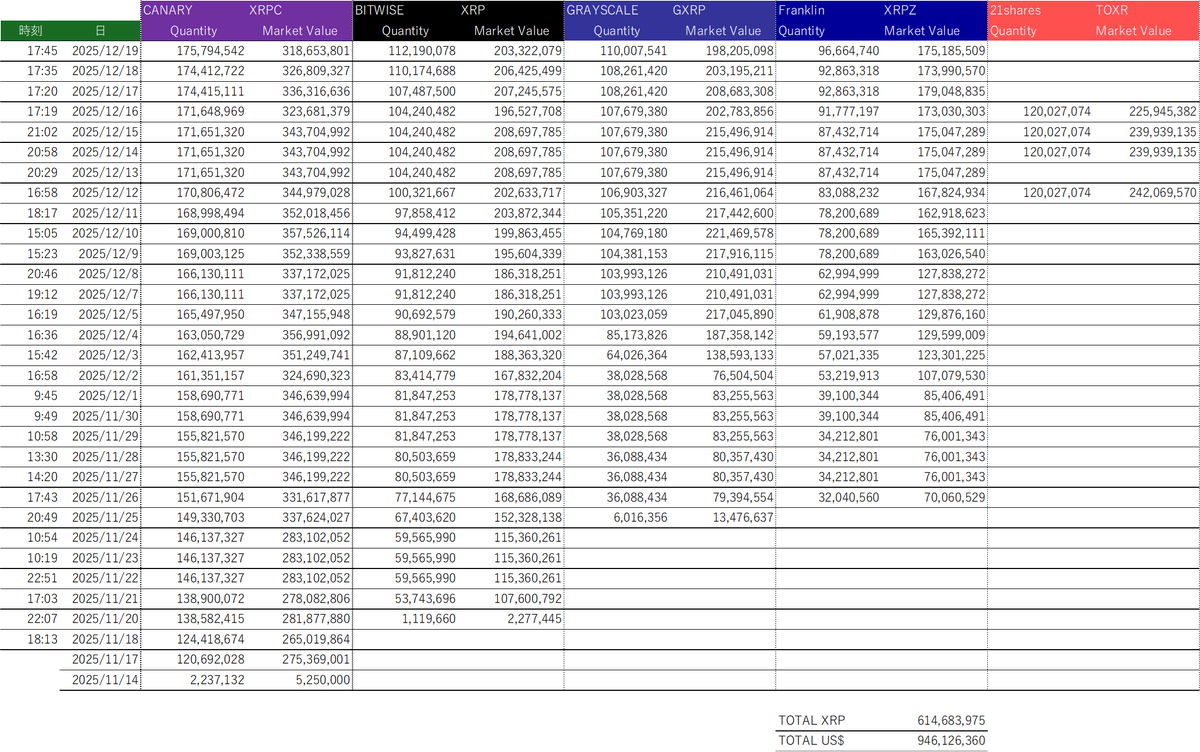Select the 21shares header cell
The image size is (1200, 752).
[1014, 10]
